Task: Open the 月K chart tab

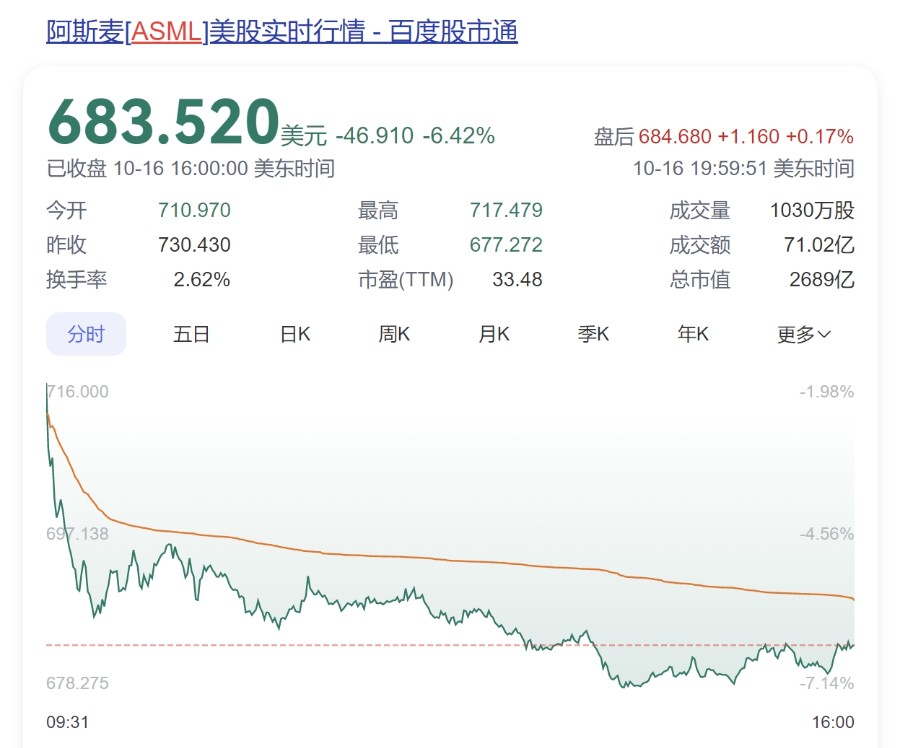Action: tap(494, 334)
